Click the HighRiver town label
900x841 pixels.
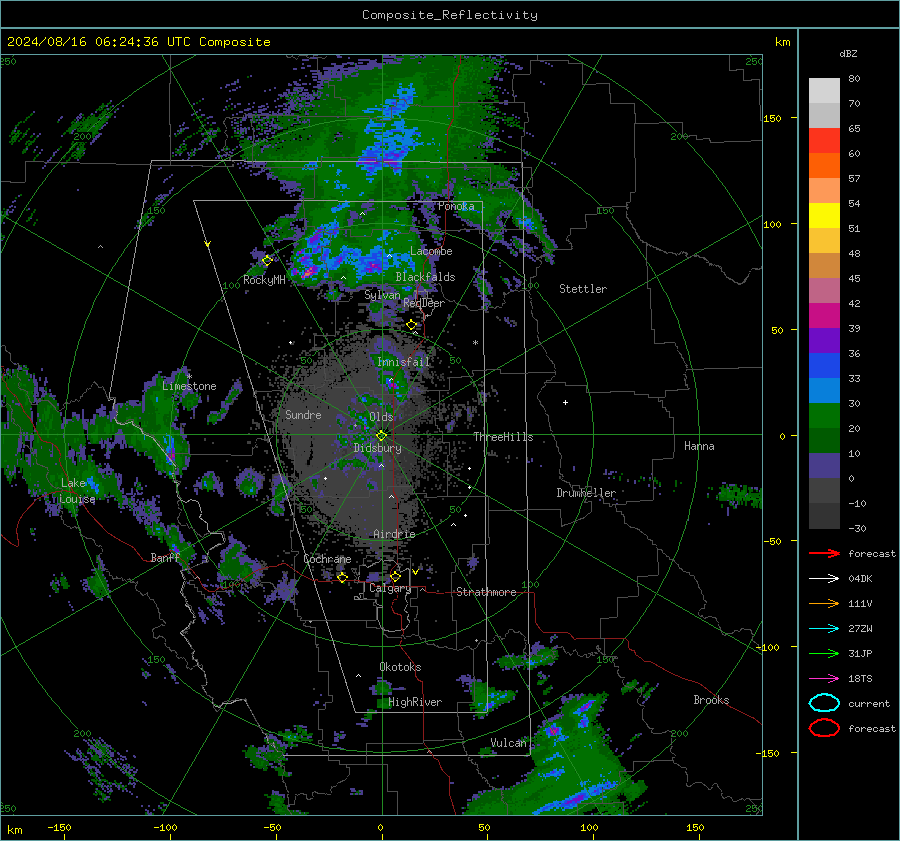415,702
